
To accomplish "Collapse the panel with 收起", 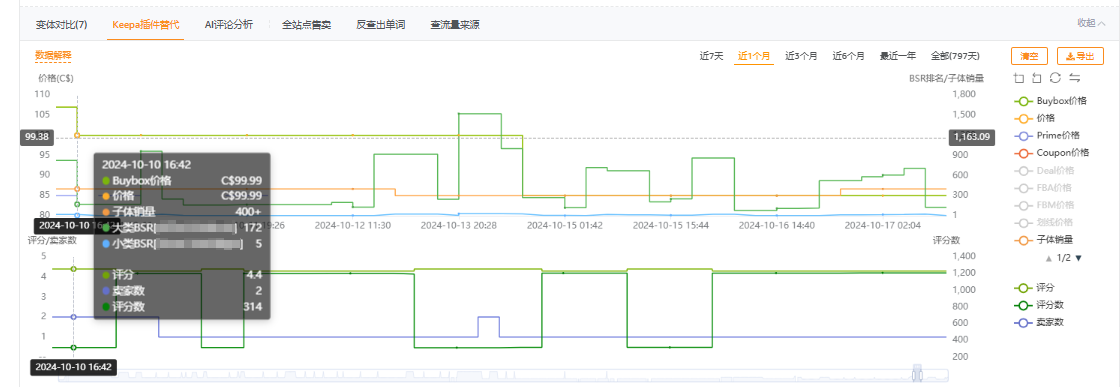I will tap(1090, 23).
